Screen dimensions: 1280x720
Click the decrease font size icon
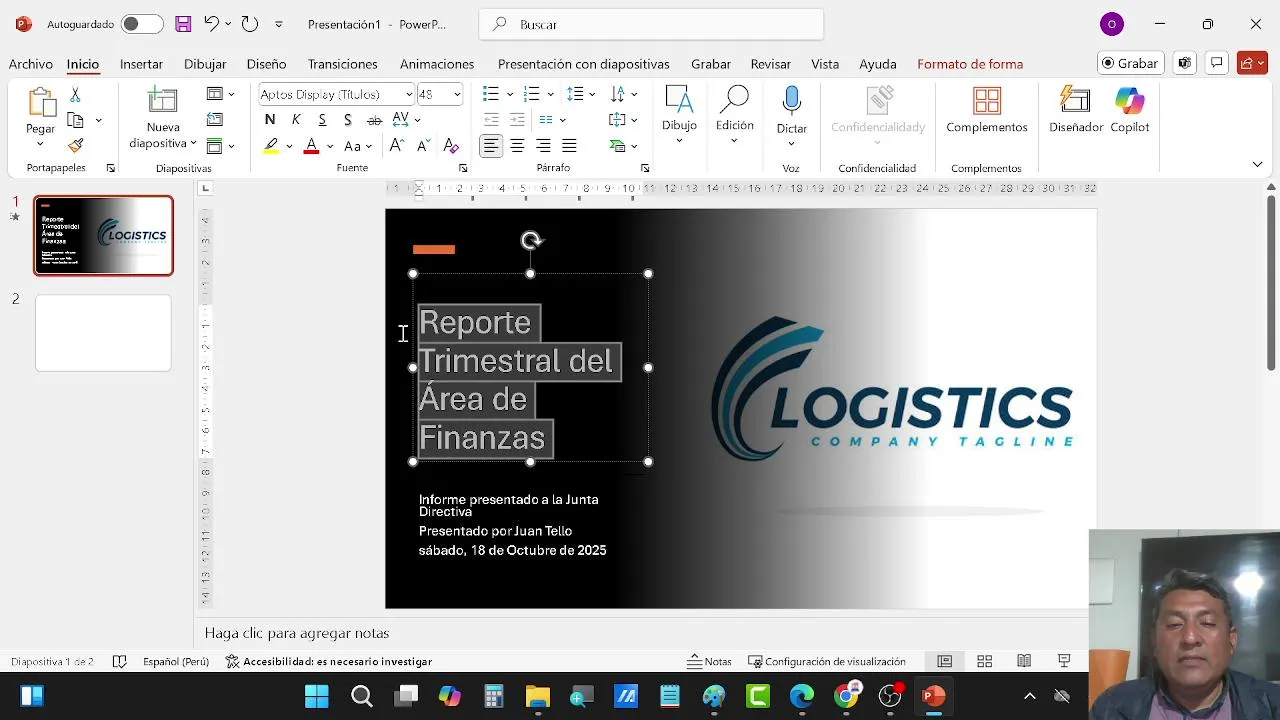(x=423, y=146)
